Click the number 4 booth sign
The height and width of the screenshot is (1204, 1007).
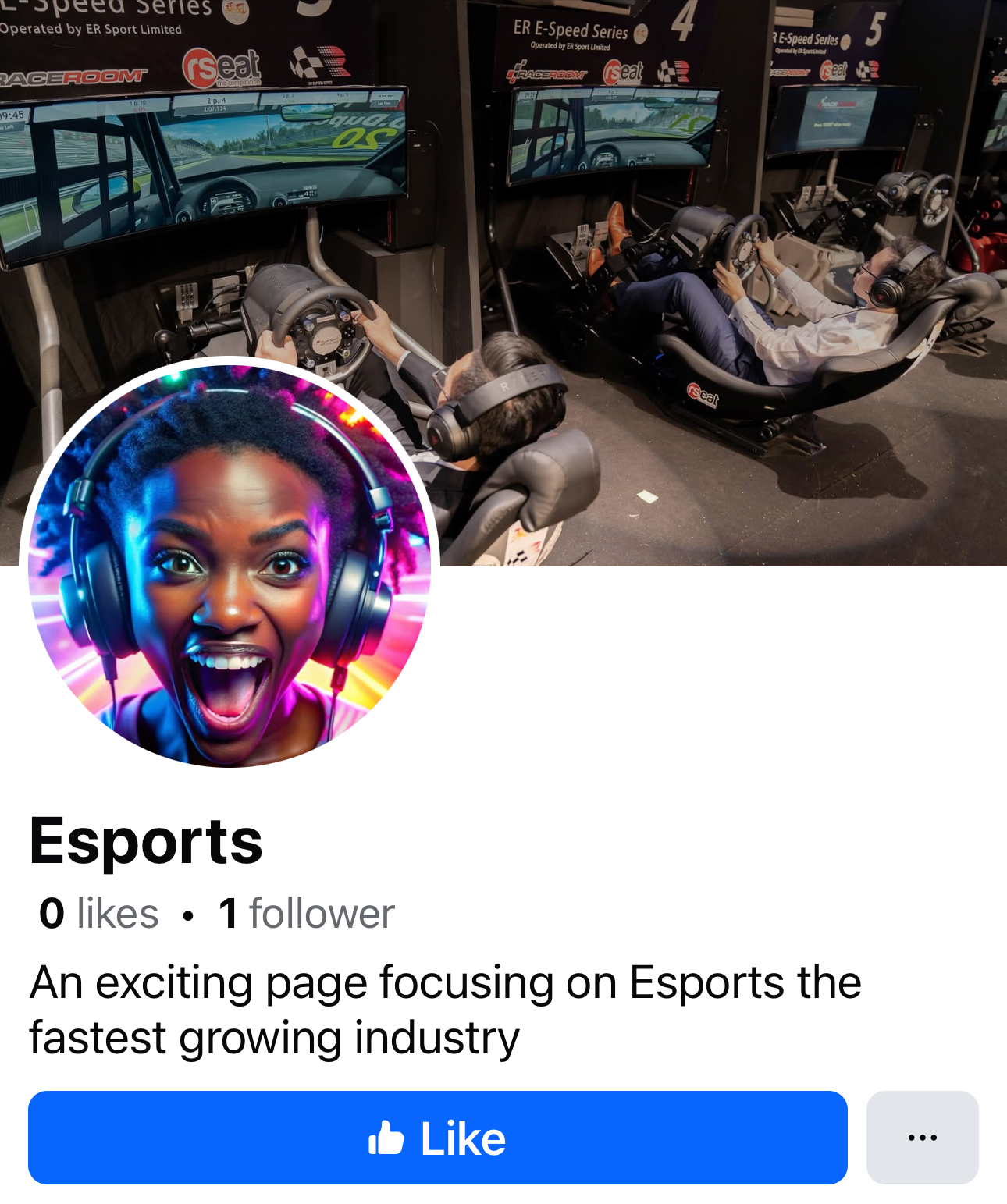pyautogui.click(x=683, y=21)
